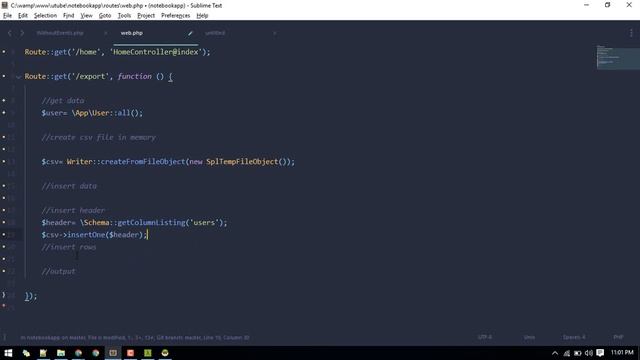Switch to the untitled tab

tap(215, 33)
